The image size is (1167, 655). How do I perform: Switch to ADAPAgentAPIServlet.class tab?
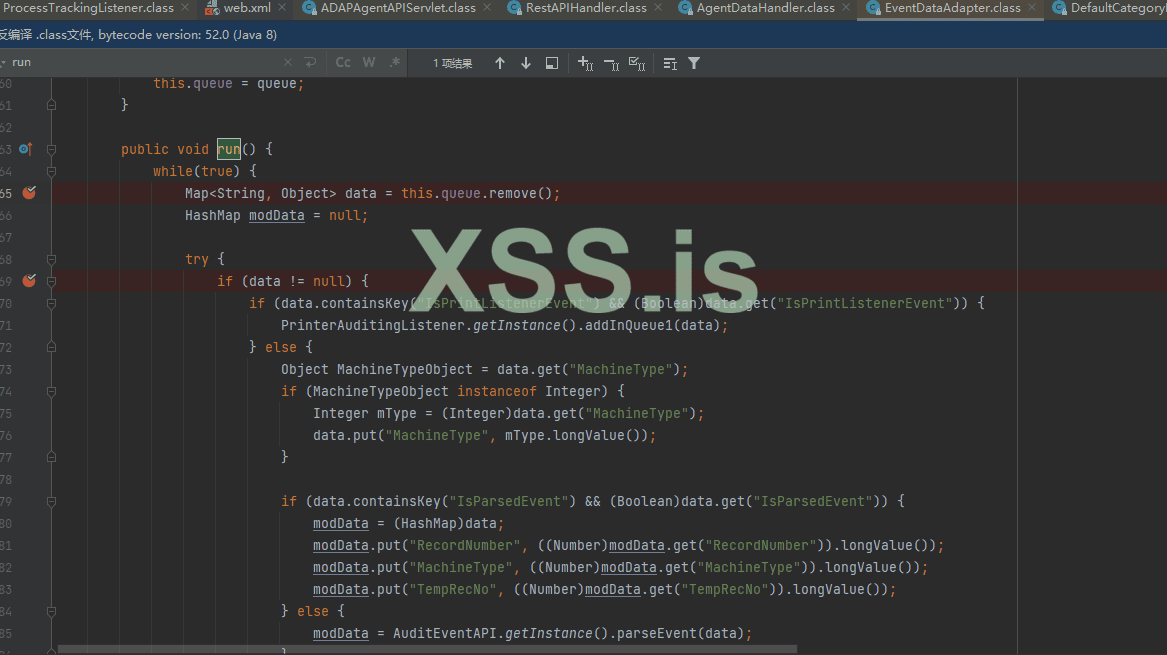(397, 8)
